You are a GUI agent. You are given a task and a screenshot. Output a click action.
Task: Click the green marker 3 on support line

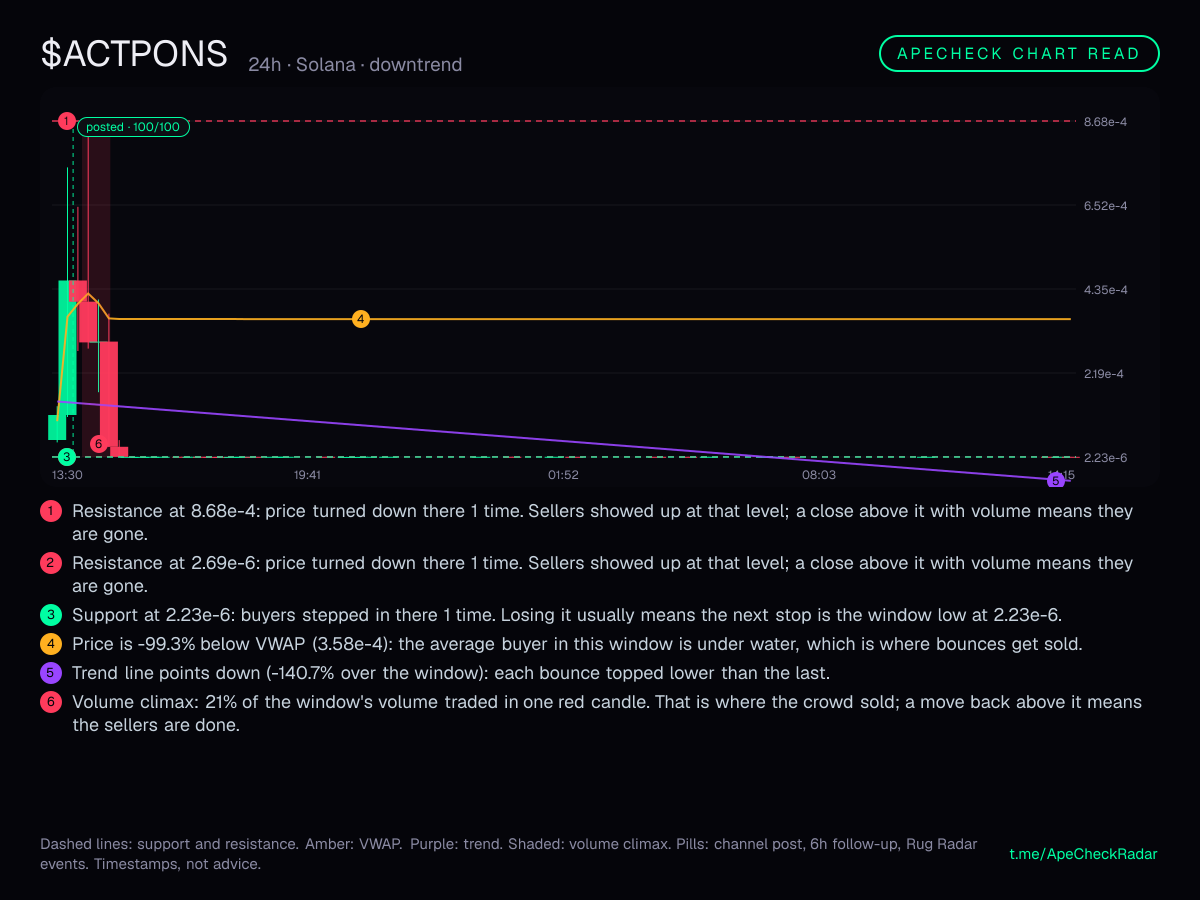pyautogui.click(x=66, y=457)
